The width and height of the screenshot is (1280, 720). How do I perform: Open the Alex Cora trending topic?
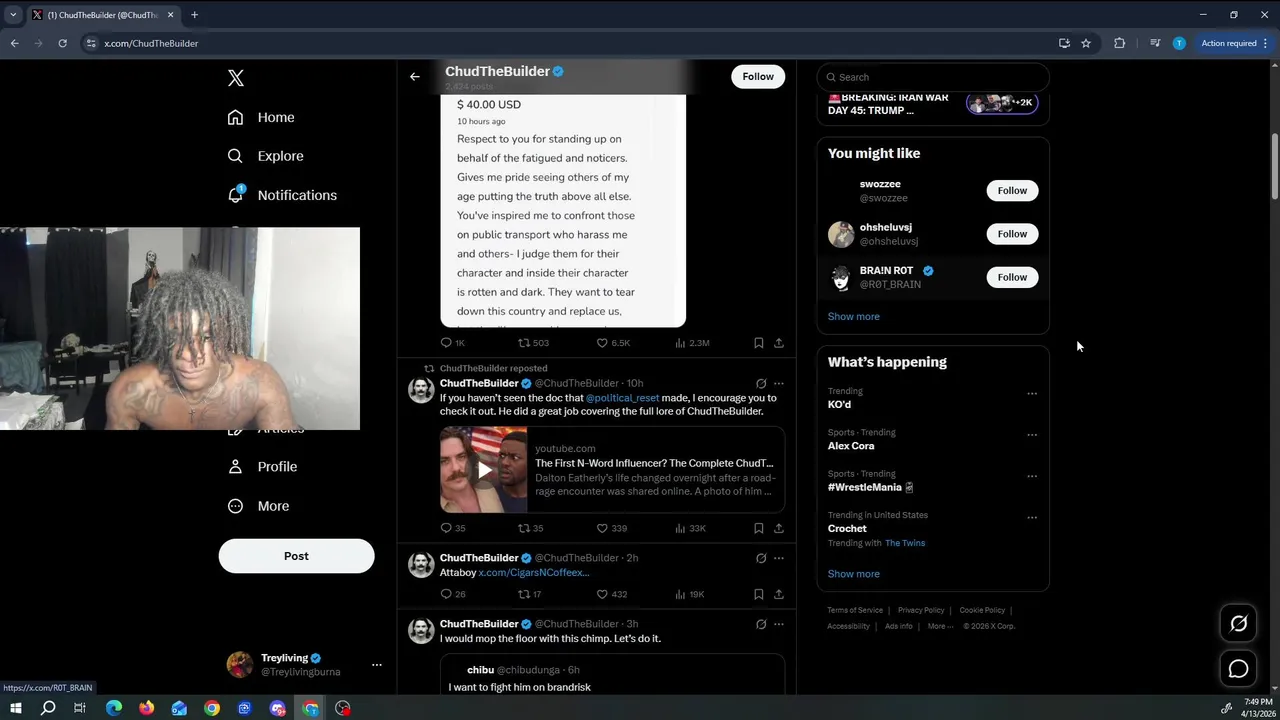tap(851, 446)
